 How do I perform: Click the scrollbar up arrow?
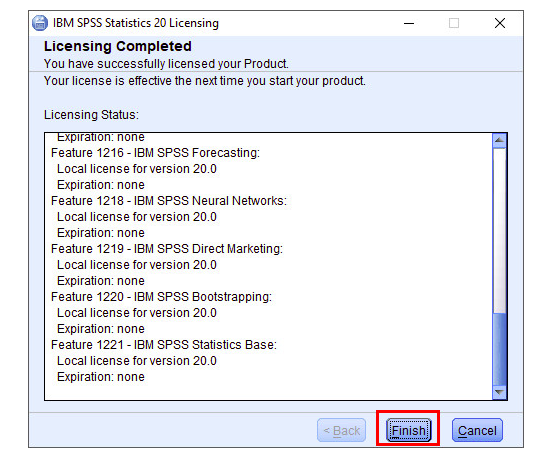click(x=499, y=140)
